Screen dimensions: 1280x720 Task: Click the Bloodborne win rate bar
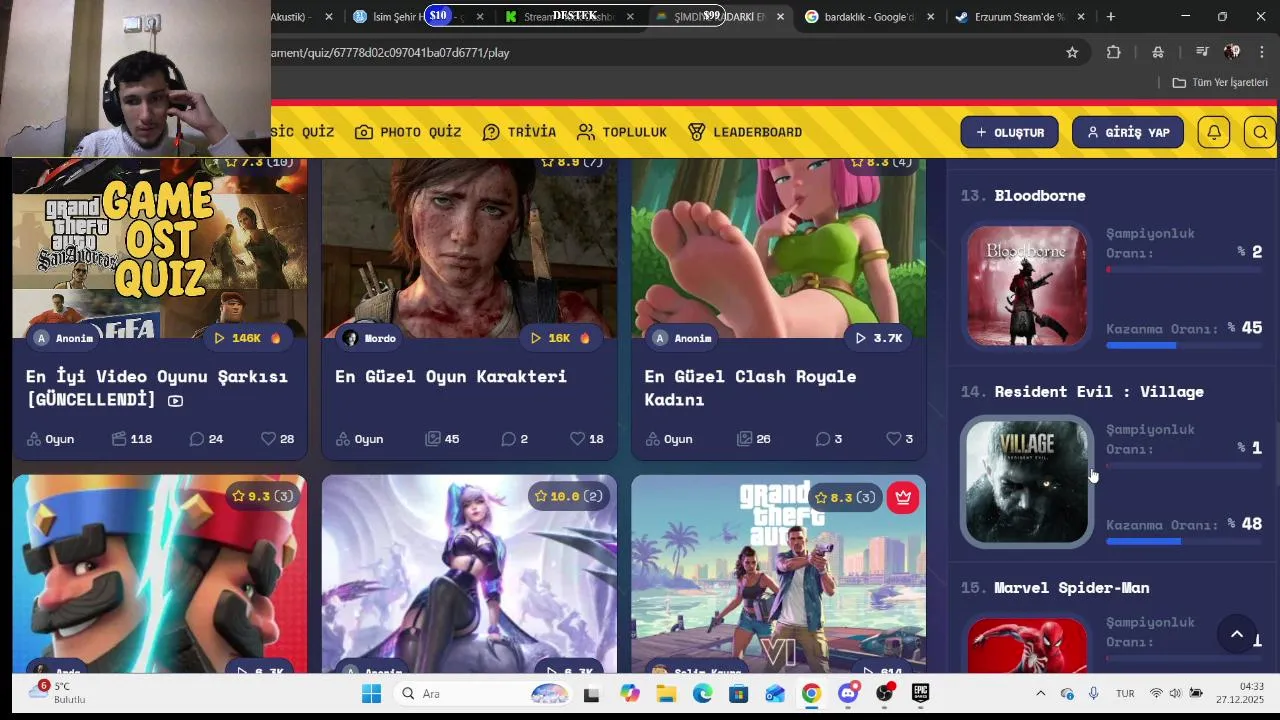(1184, 345)
